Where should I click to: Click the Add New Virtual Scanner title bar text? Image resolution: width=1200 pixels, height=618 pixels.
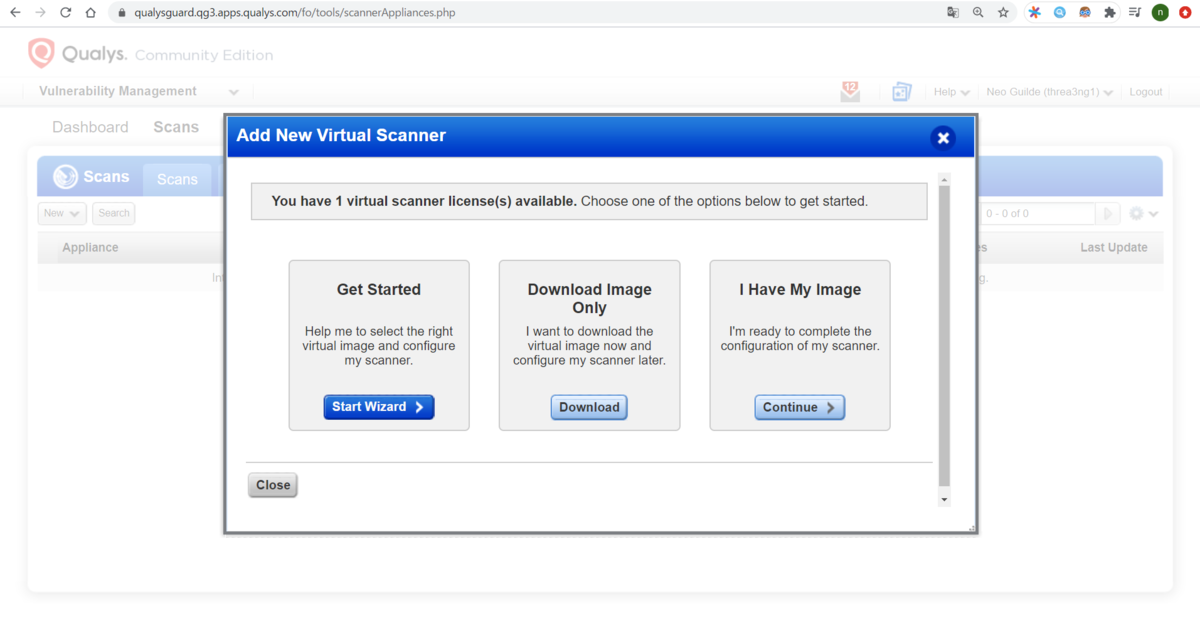[341, 135]
